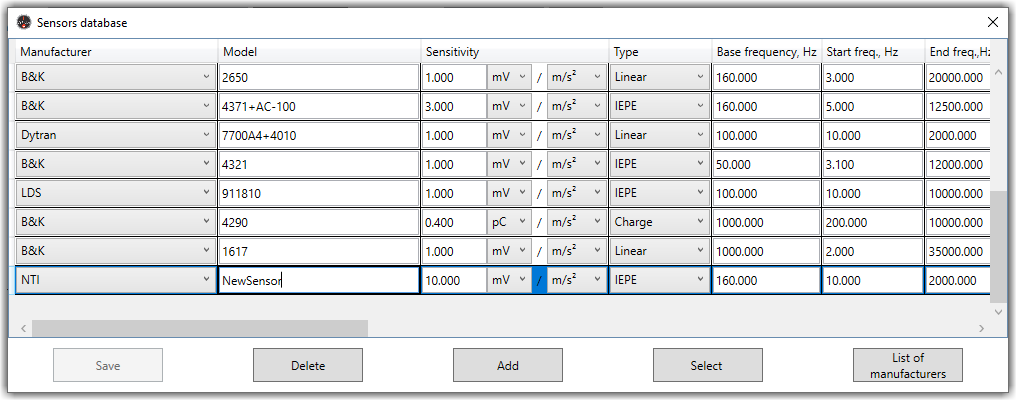Click sensitivity field showing 3.000

point(453,106)
